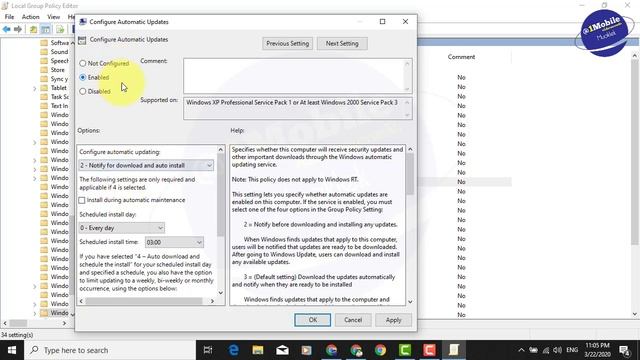Open the Configure automatic updating dropdown
The image size is (640, 360).
[146, 165]
